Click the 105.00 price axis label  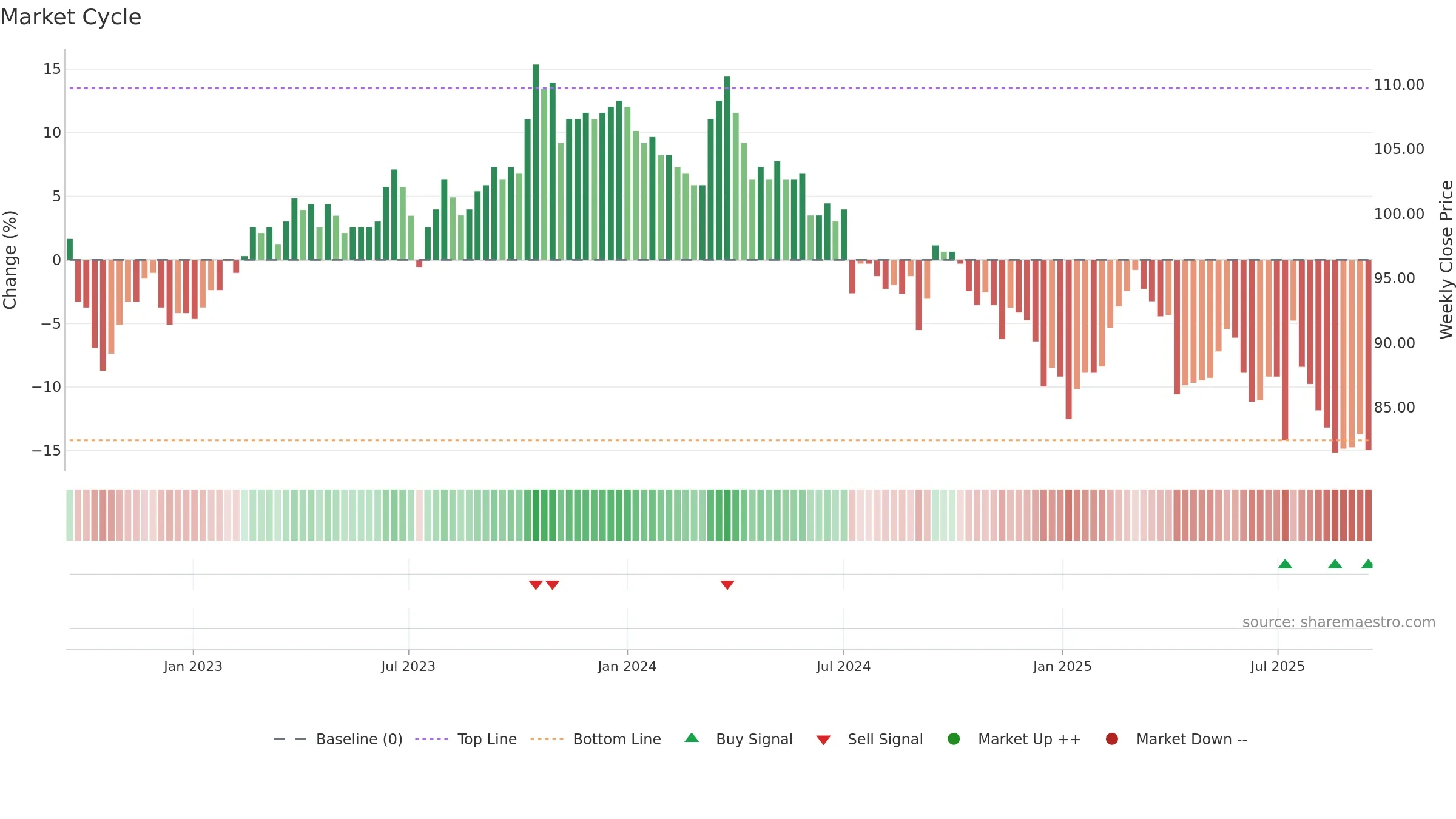[x=1399, y=149]
